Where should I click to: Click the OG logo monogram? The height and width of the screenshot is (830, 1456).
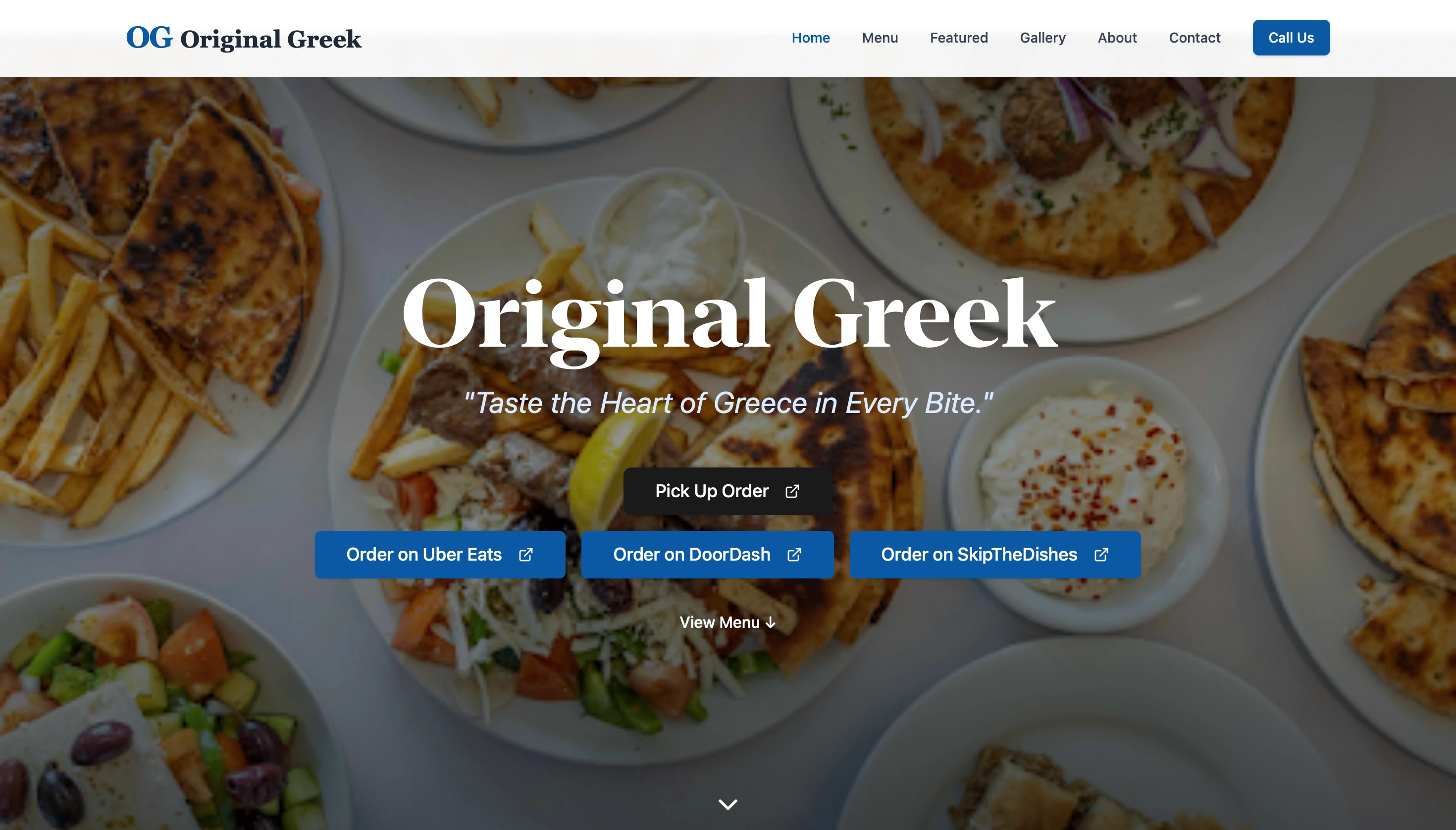[x=149, y=38]
